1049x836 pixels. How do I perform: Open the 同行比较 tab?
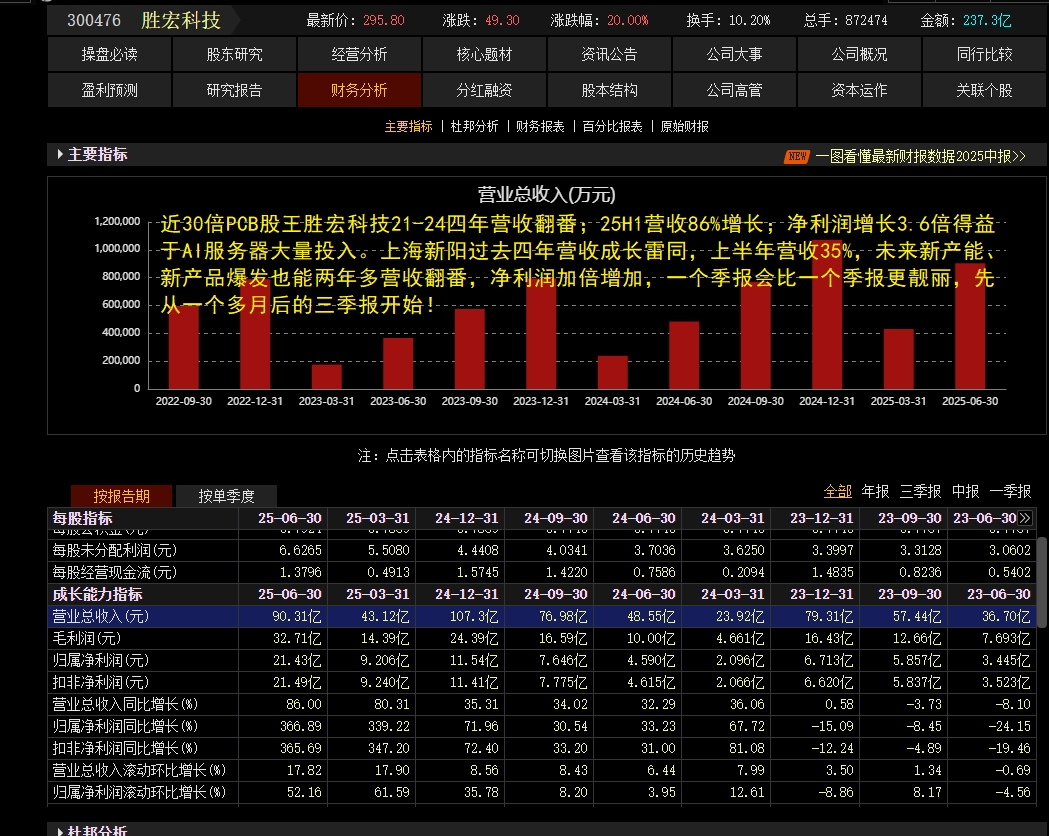[985, 55]
